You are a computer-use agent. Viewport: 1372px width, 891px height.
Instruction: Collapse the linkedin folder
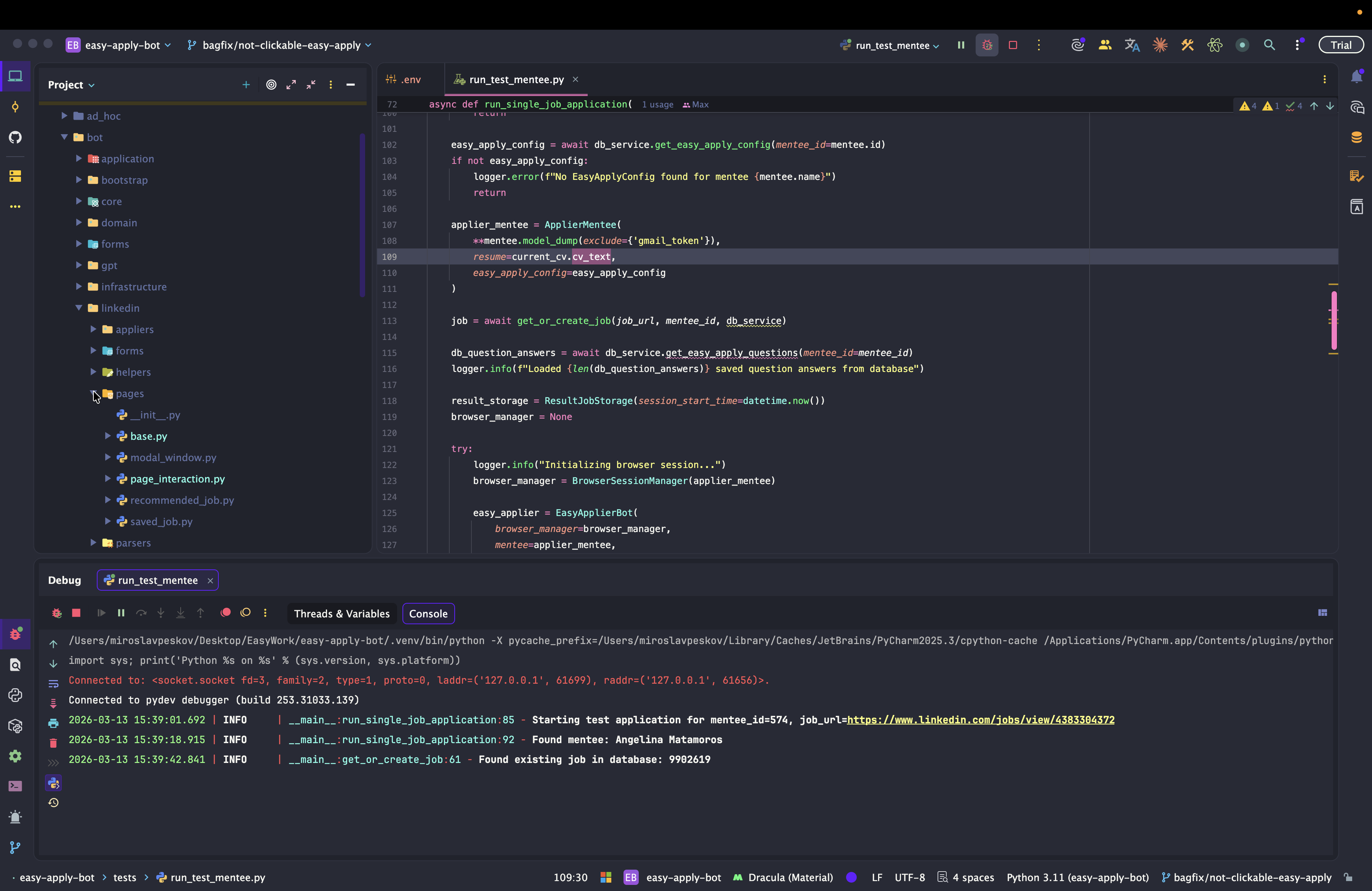point(79,308)
